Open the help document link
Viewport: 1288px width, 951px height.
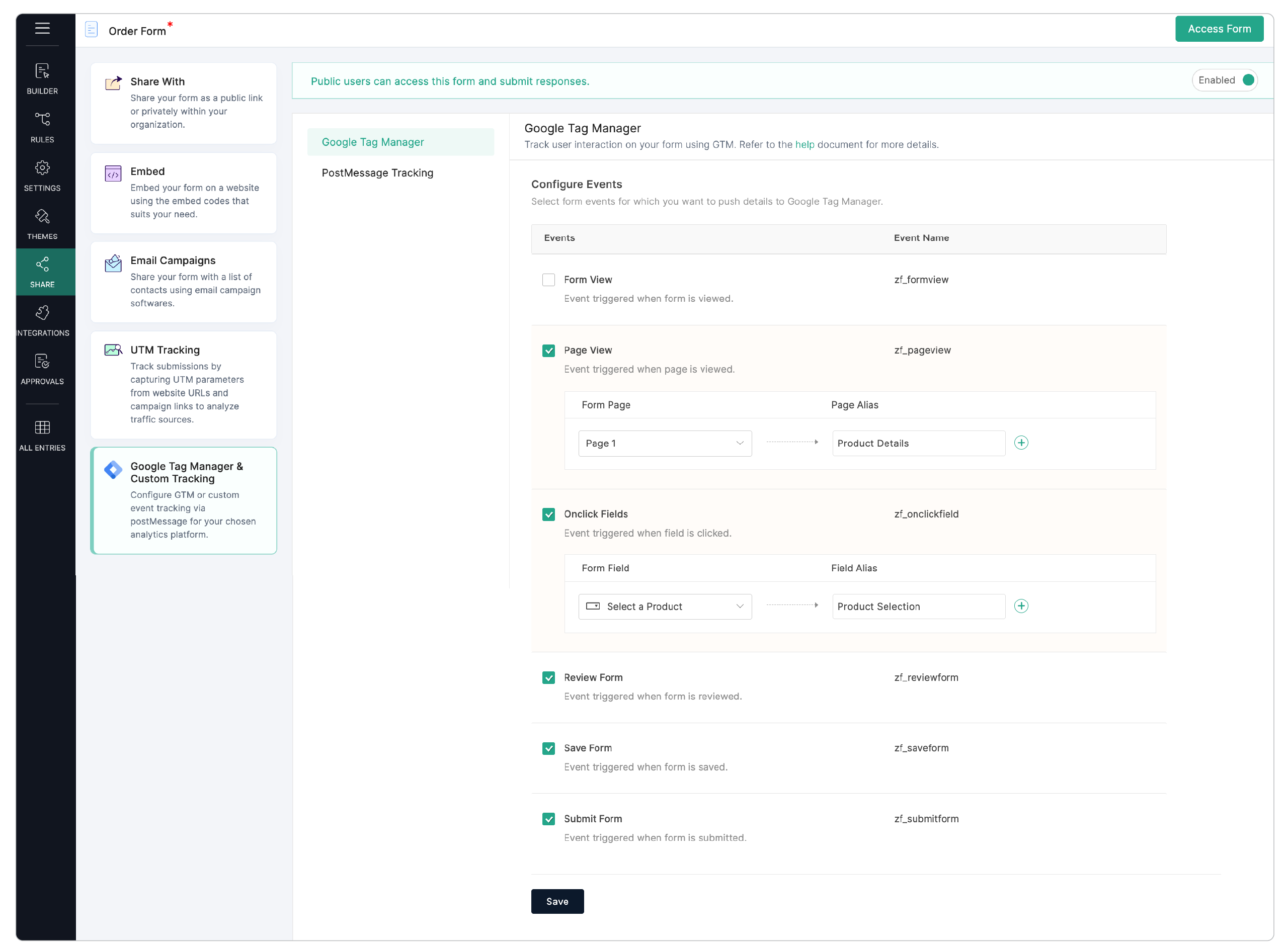click(804, 144)
